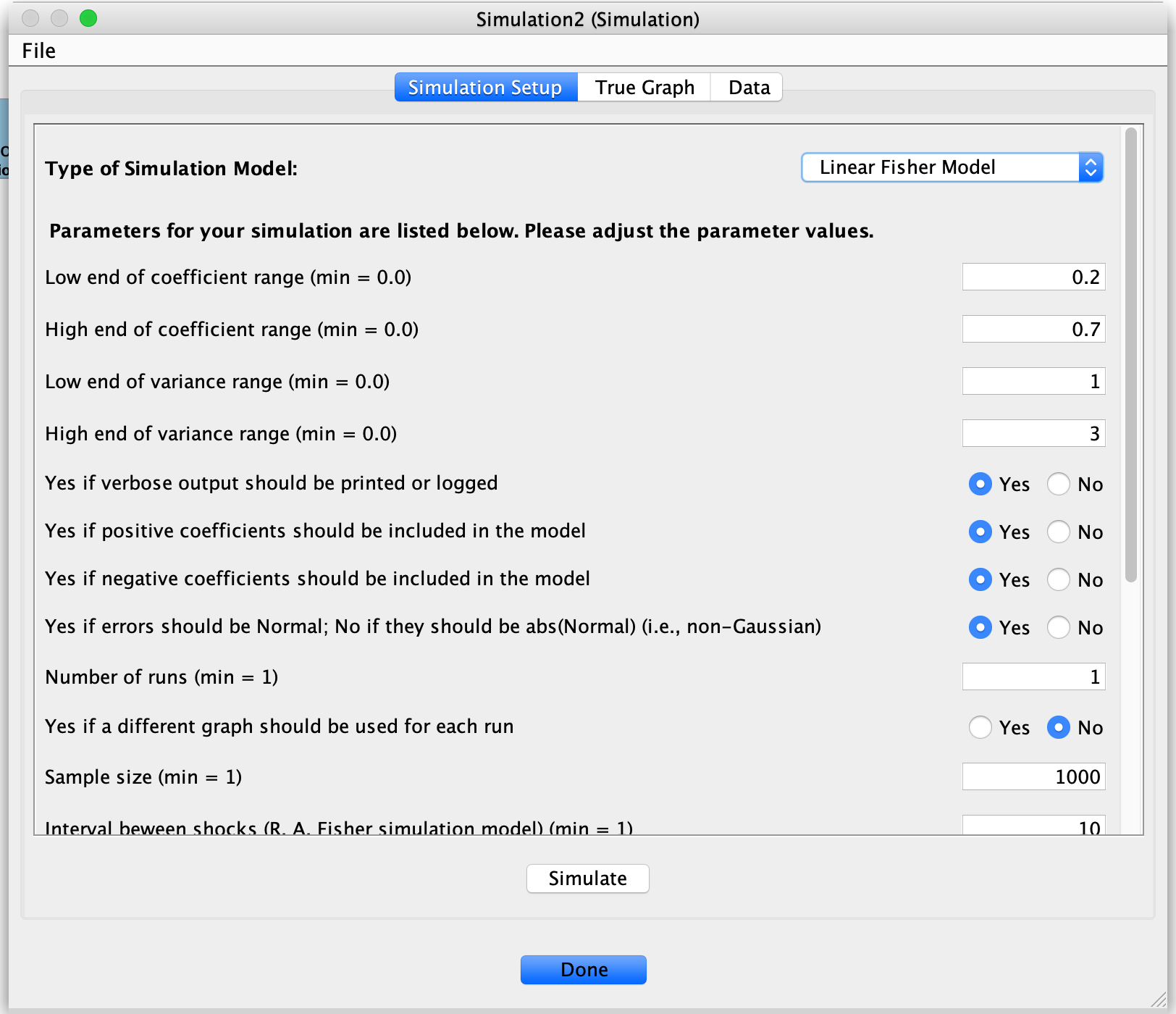The image size is (1176, 1014).
Task: Disable positive coefficients in the model
Action: (1059, 532)
